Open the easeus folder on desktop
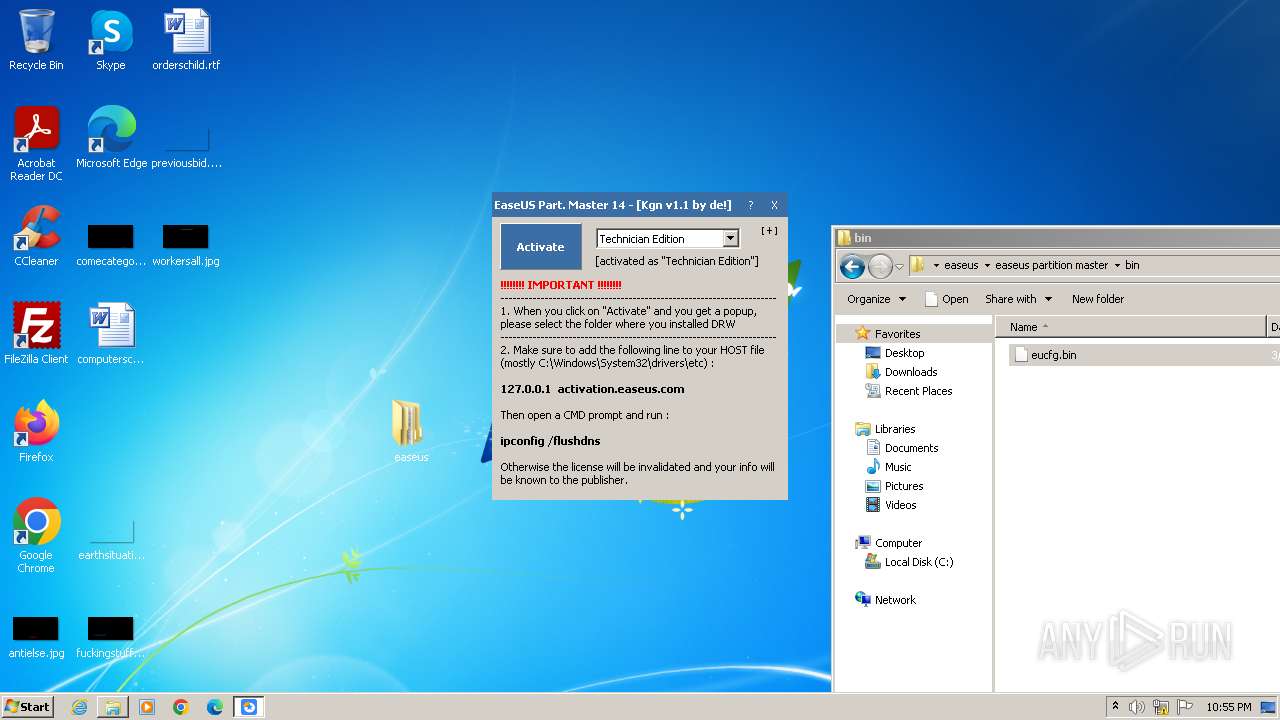The height and width of the screenshot is (720, 1280). pos(411,431)
